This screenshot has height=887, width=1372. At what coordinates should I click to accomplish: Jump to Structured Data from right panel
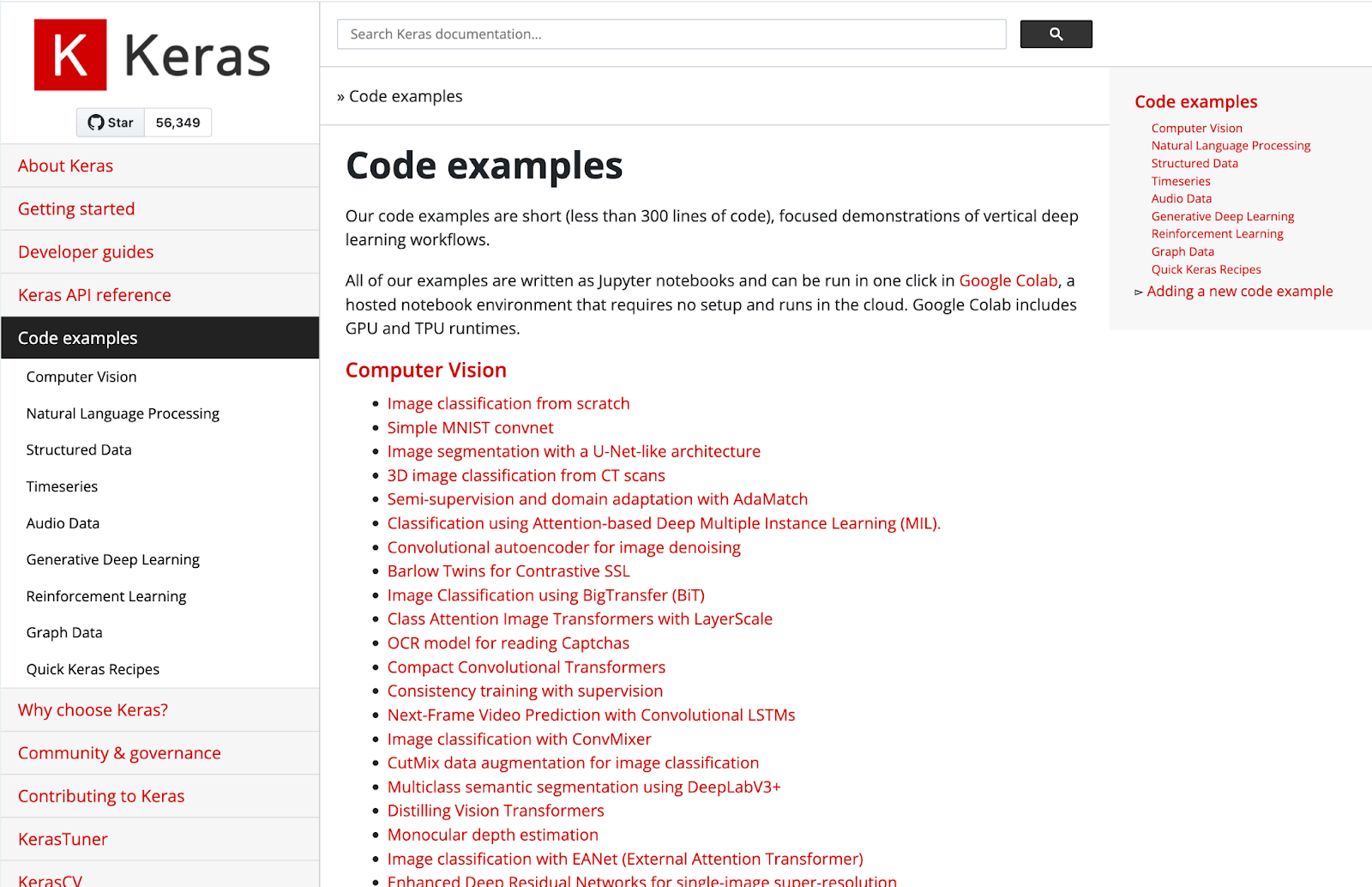click(1194, 164)
